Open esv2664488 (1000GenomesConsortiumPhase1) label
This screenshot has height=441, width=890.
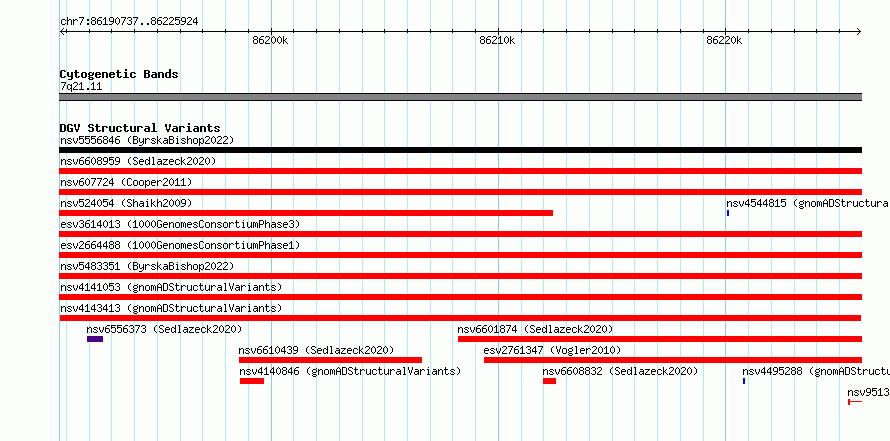point(180,245)
